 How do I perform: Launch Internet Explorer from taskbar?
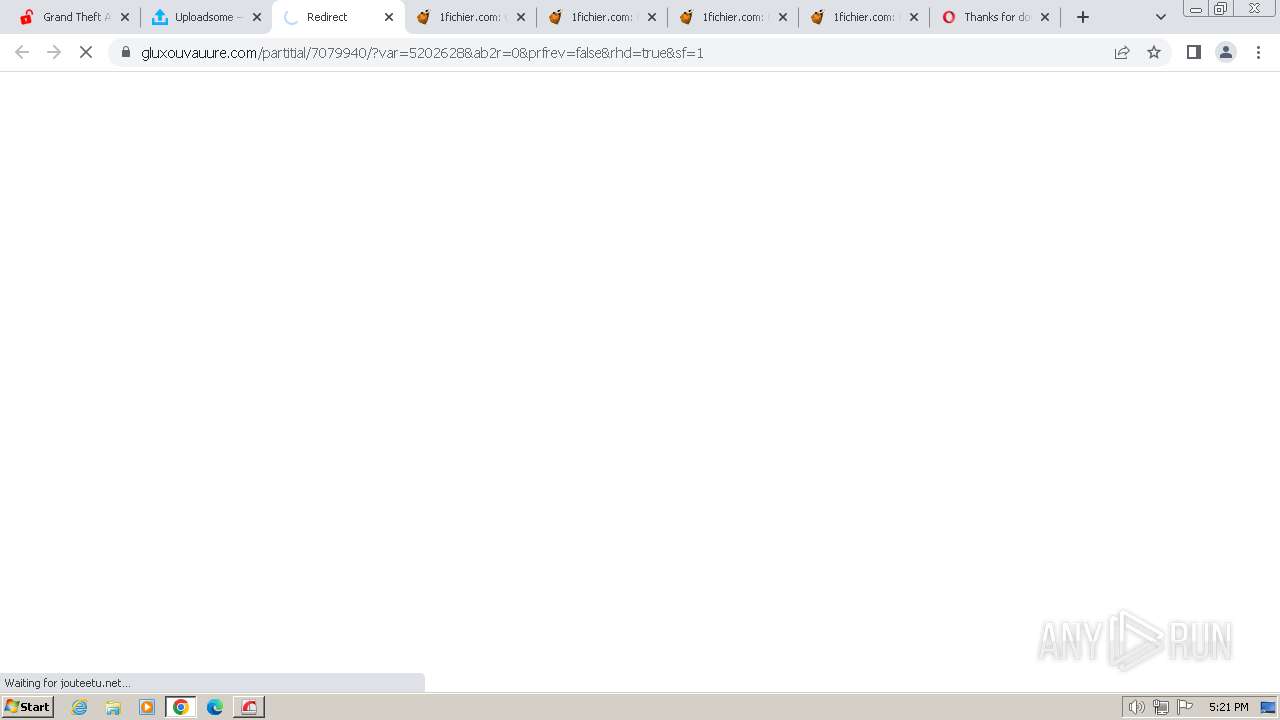pyautogui.click(x=80, y=707)
